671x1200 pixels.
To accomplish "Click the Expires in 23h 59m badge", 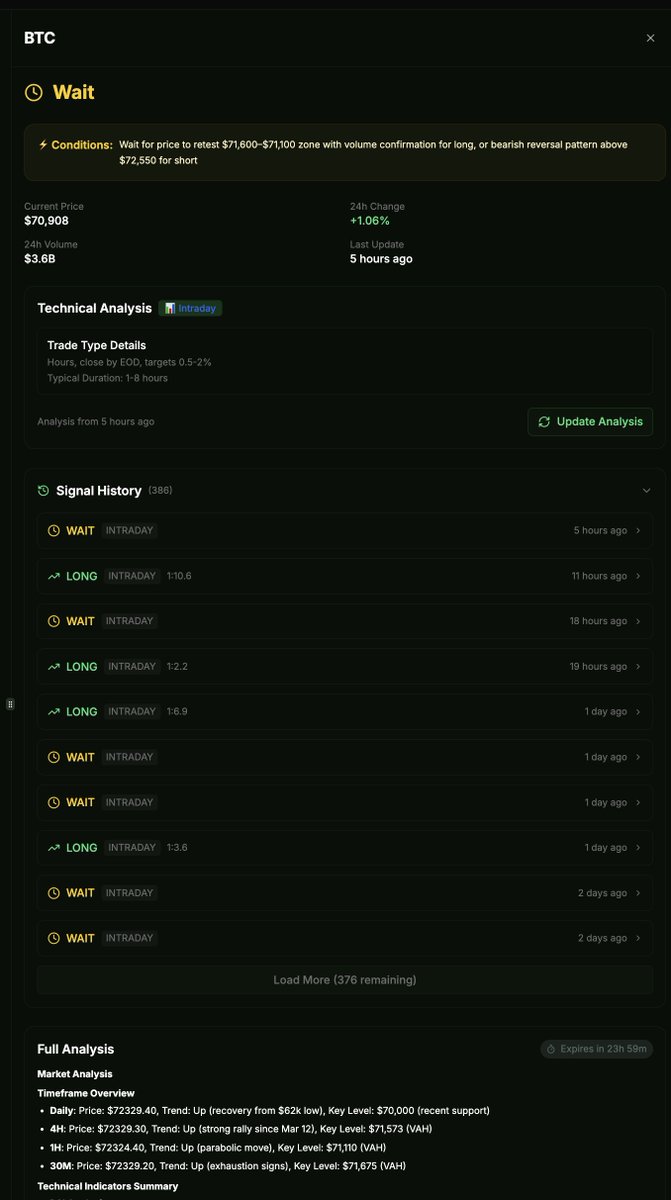I will tap(597, 1049).
